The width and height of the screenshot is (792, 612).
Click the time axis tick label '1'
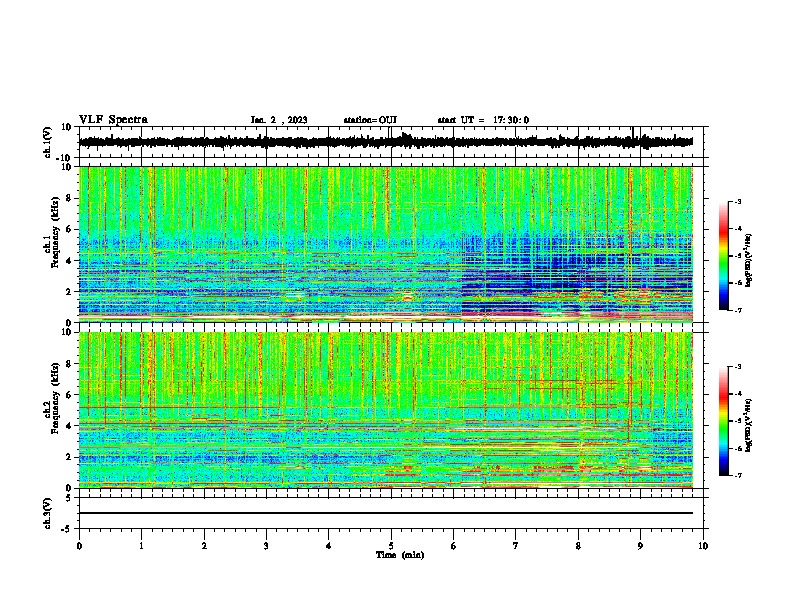[x=141, y=546]
